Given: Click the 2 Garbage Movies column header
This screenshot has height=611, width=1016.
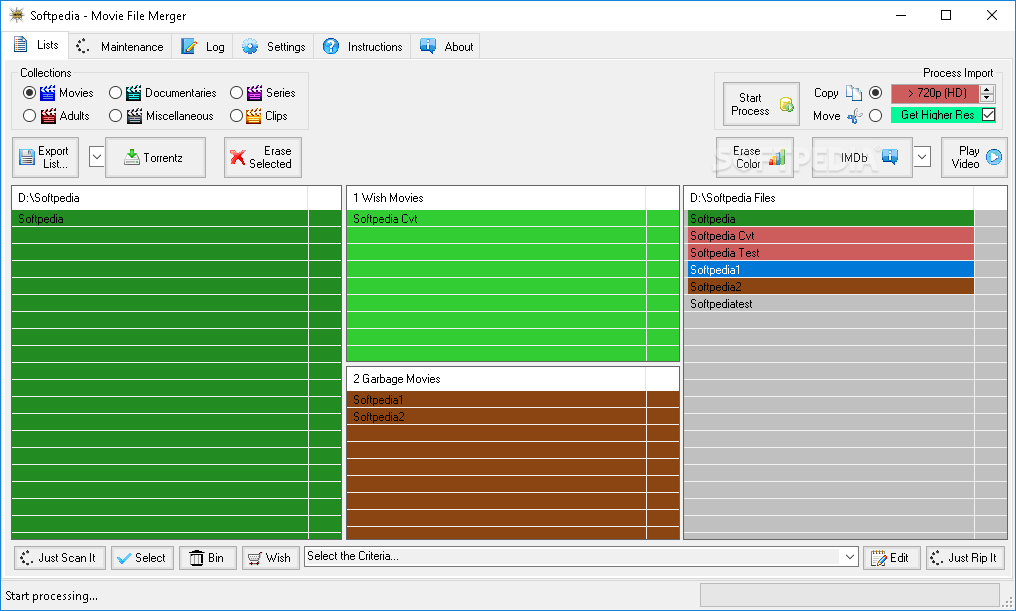Looking at the screenshot, I should coord(496,379).
